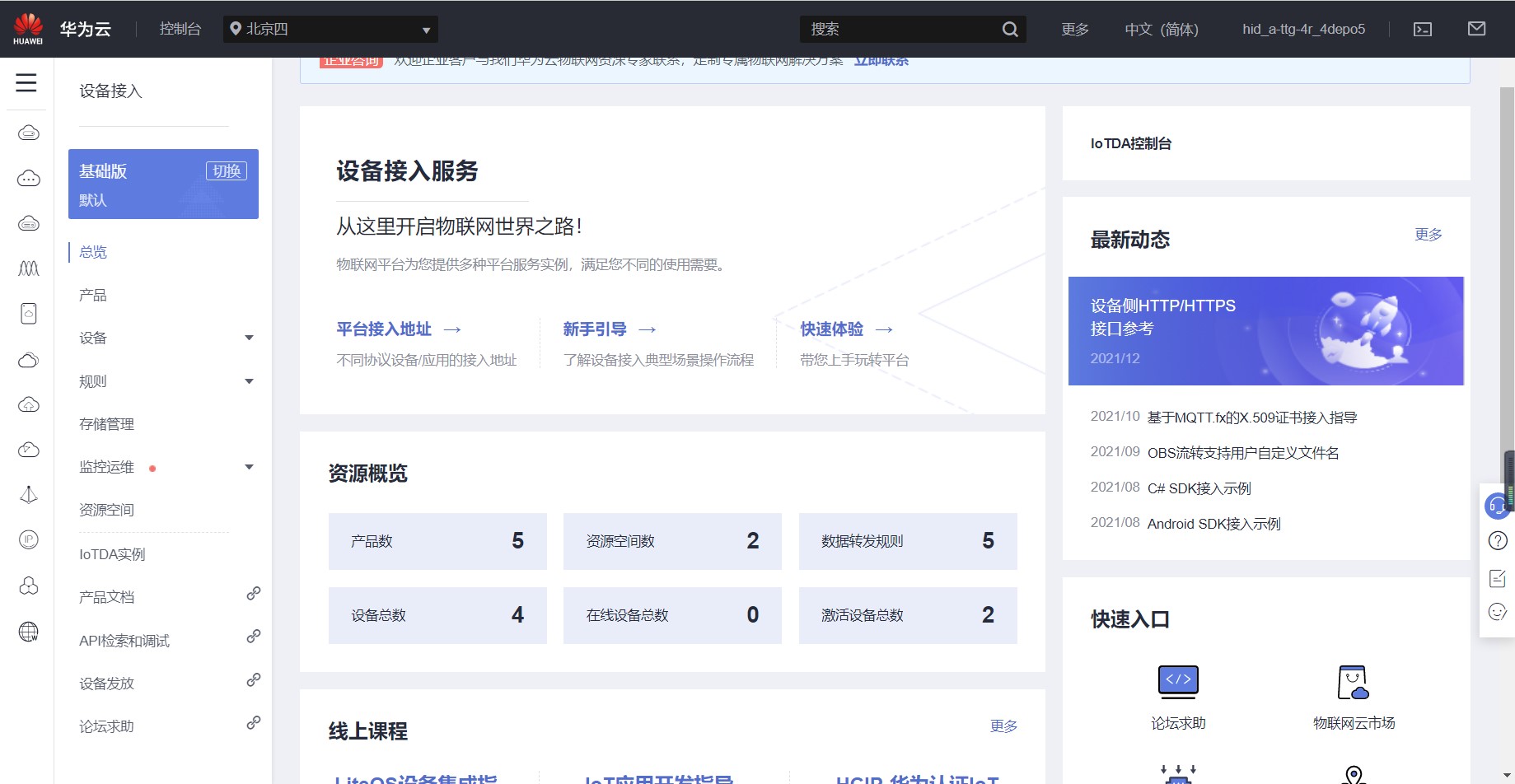Open the 更多 dropdown in the top bar
This screenshot has height=784, width=1515.
[1075, 30]
